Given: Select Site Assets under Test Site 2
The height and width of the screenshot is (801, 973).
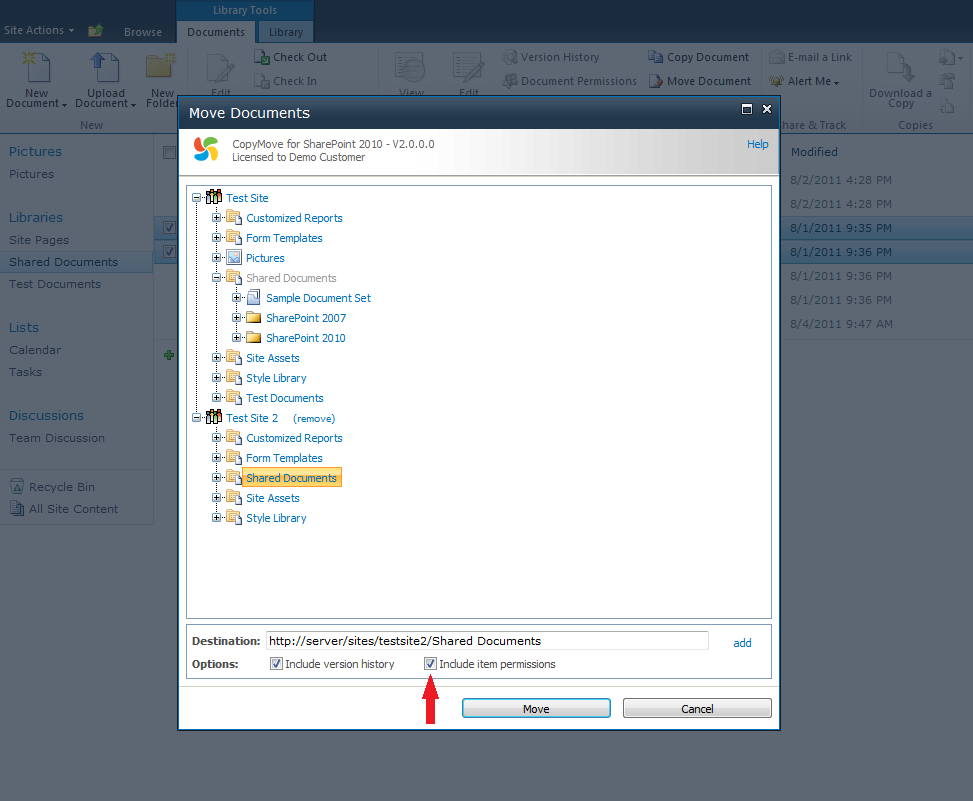Looking at the screenshot, I should (273, 498).
